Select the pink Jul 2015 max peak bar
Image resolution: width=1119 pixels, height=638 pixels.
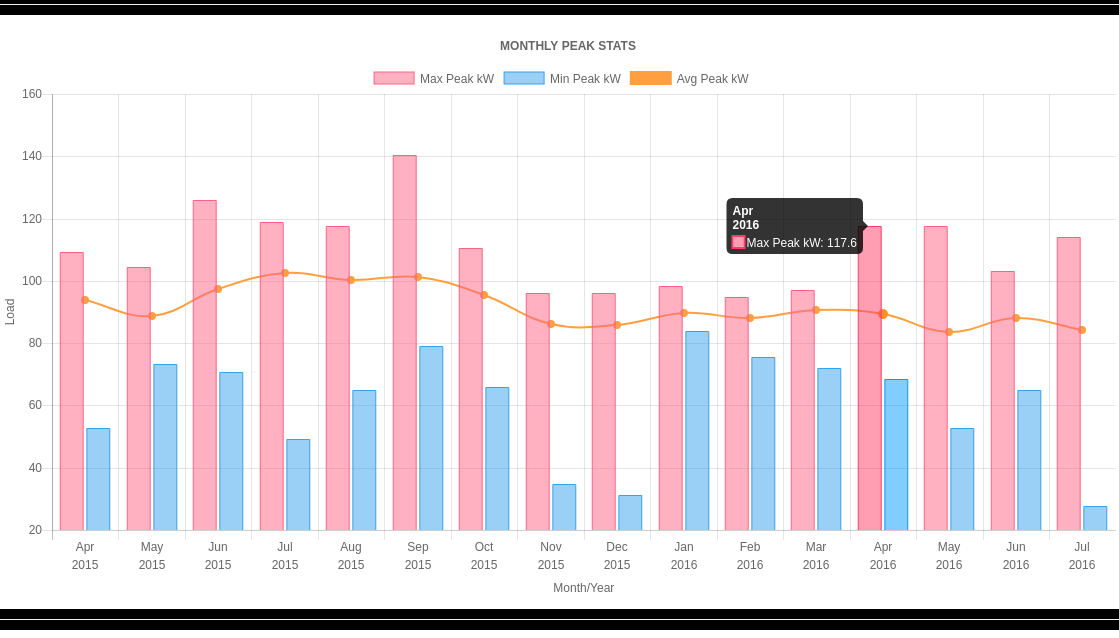click(272, 376)
